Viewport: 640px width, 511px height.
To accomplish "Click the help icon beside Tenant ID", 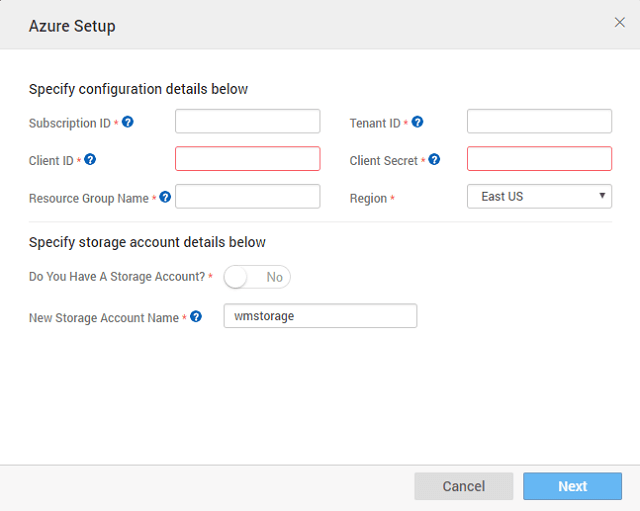I will click(x=418, y=122).
